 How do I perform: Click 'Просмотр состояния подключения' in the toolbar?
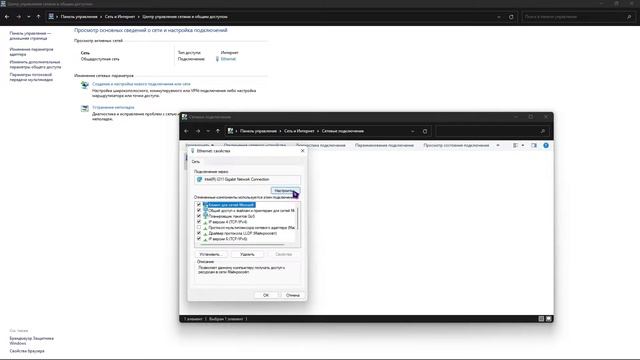click(456, 145)
